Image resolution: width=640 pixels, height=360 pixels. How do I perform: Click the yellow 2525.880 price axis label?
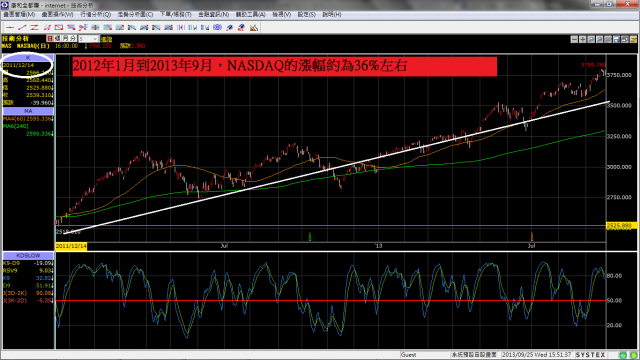(x=622, y=226)
